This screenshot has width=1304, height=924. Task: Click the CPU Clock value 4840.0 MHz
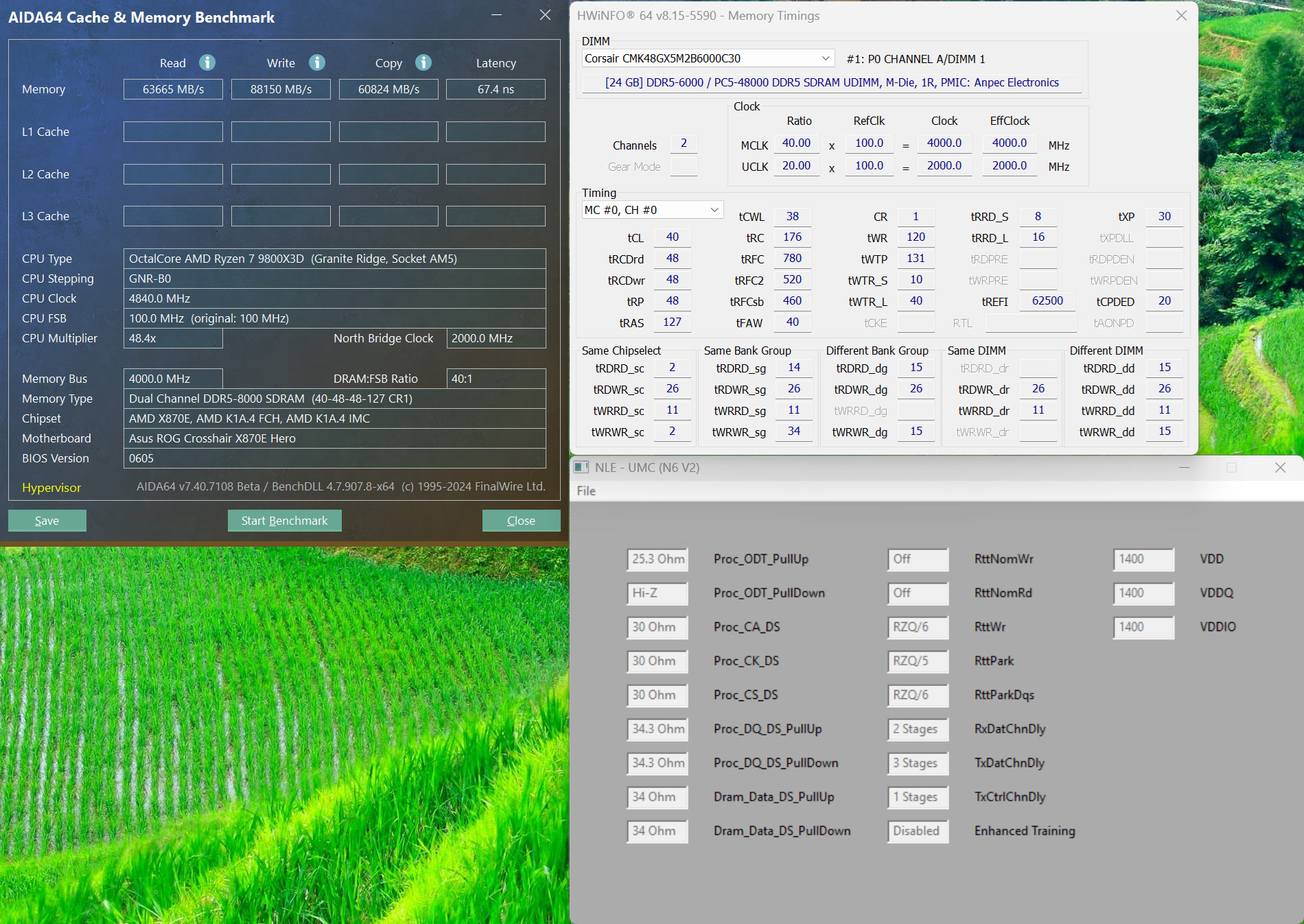(x=334, y=298)
